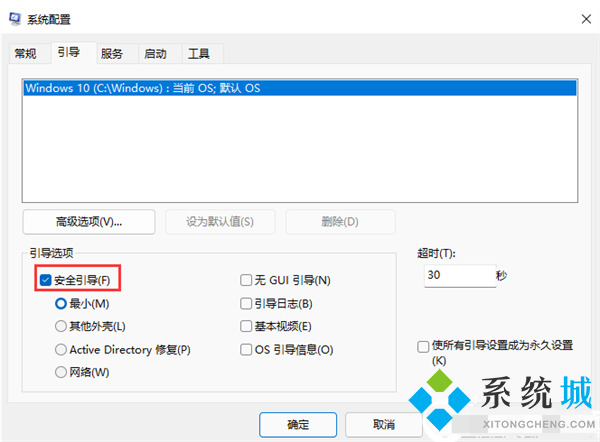Check 使所有引导设置成为永久设置 box
This screenshot has width=600, height=442.
point(423,346)
